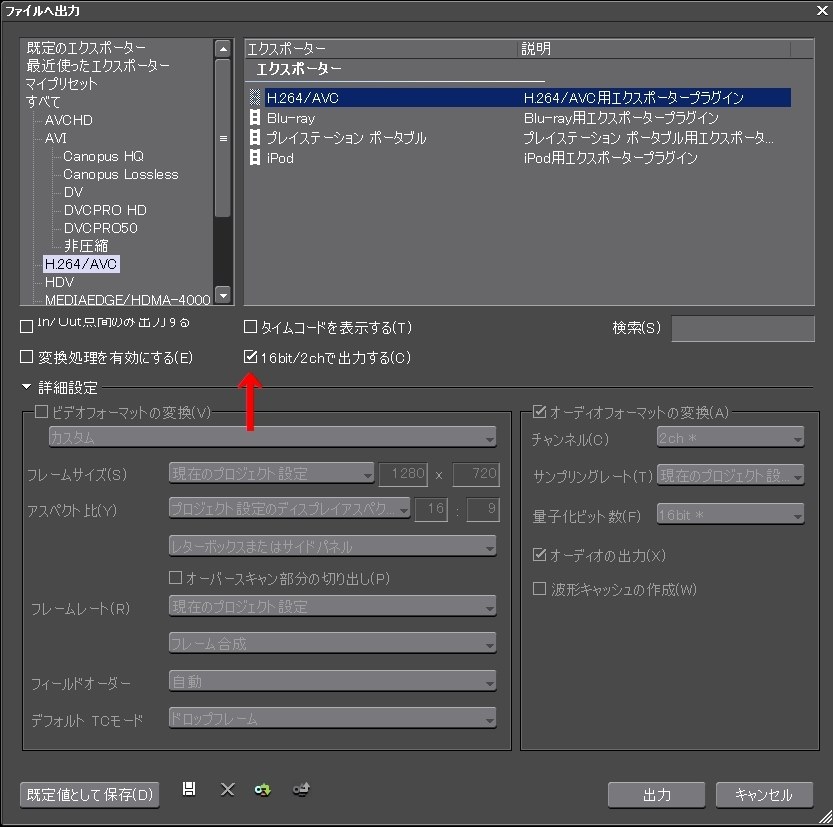The width and height of the screenshot is (833, 827).
Task: Select MEDIAEDGE/HDMA-4000 in the tree
Action: [x=128, y=300]
